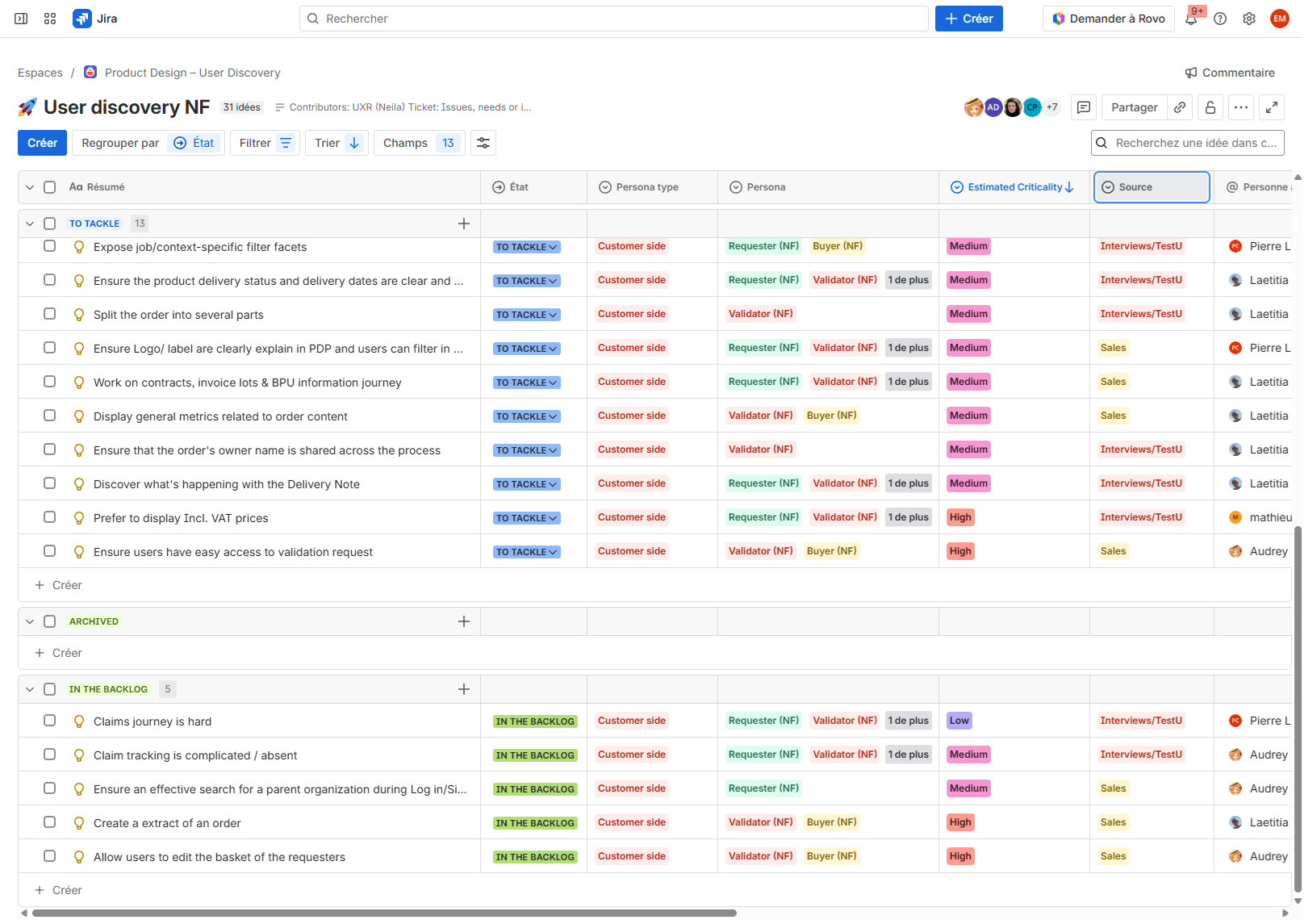
Task: Open the app switcher grid icon
Action: (x=50, y=19)
